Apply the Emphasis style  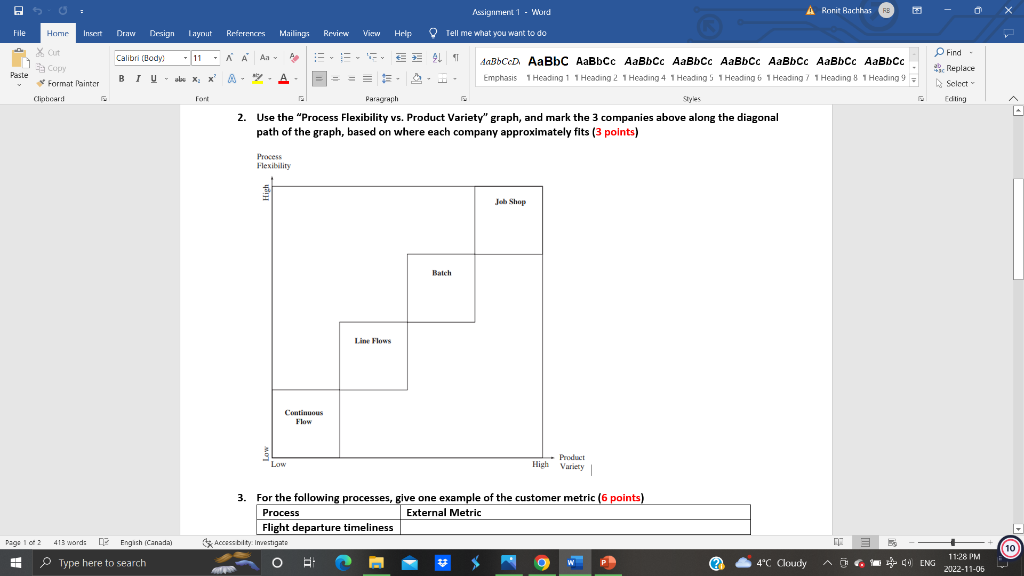(x=500, y=68)
